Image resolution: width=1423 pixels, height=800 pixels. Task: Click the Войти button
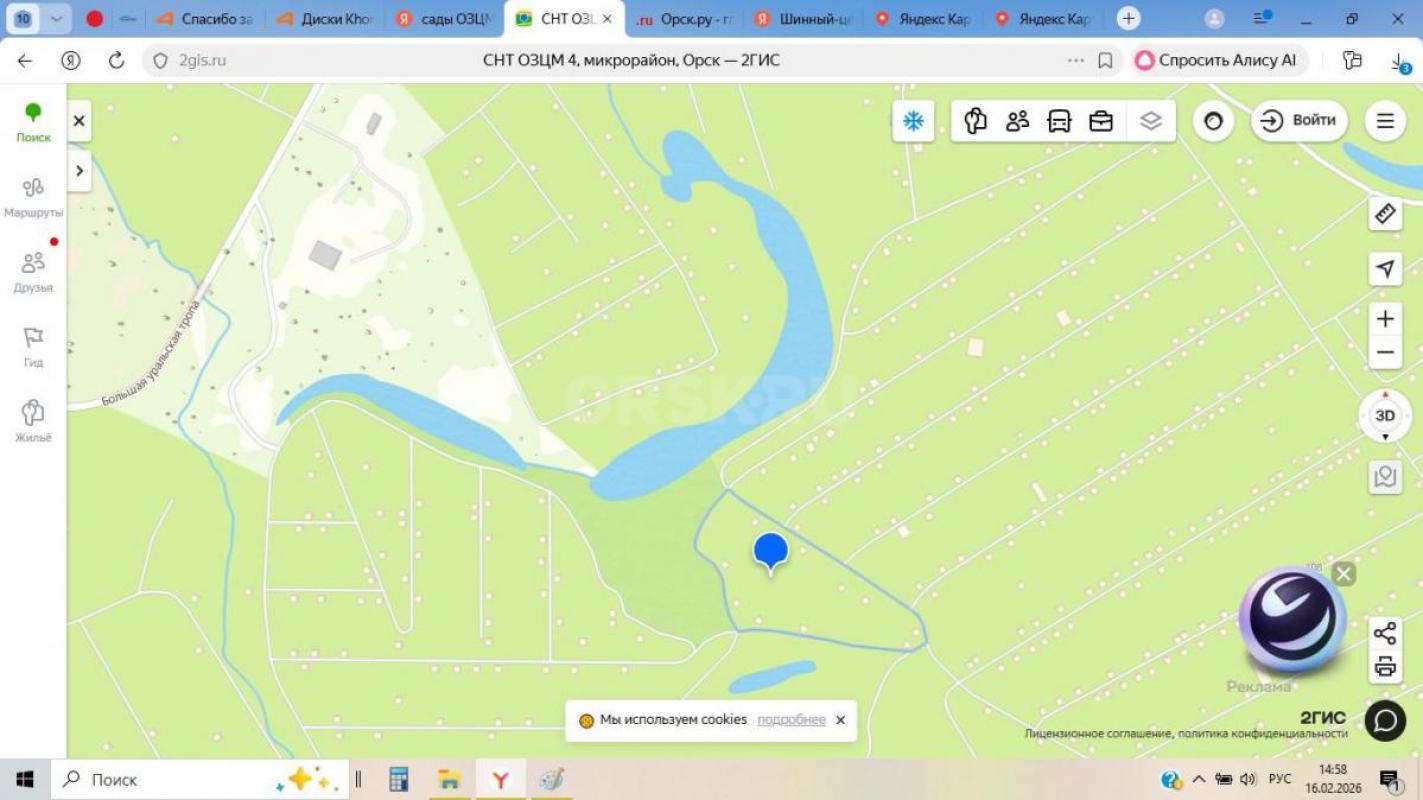tap(1298, 120)
